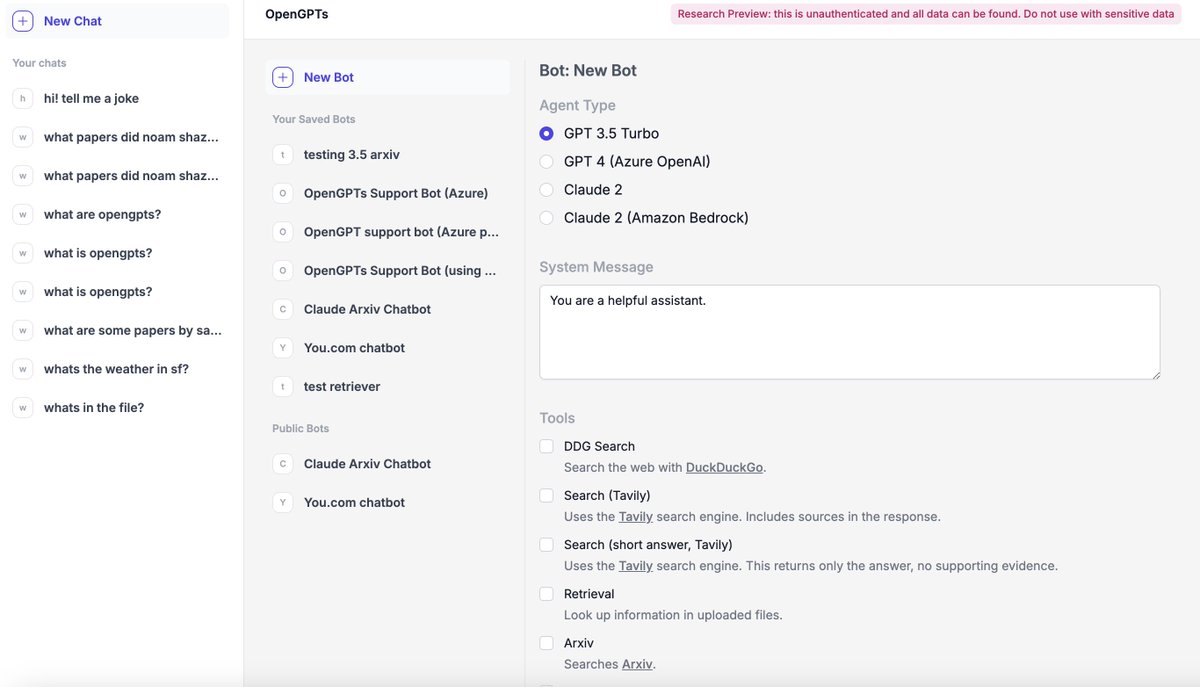The width and height of the screenshot is (1200, 687).
Task: Click the You.com chatbot avatar icon
Action: [282, 347]
